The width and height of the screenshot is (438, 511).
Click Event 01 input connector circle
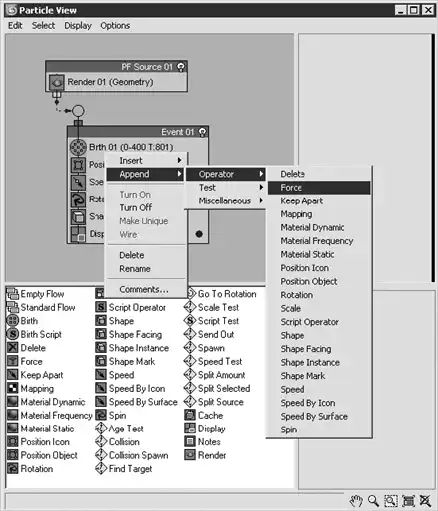tap(78, 111)
